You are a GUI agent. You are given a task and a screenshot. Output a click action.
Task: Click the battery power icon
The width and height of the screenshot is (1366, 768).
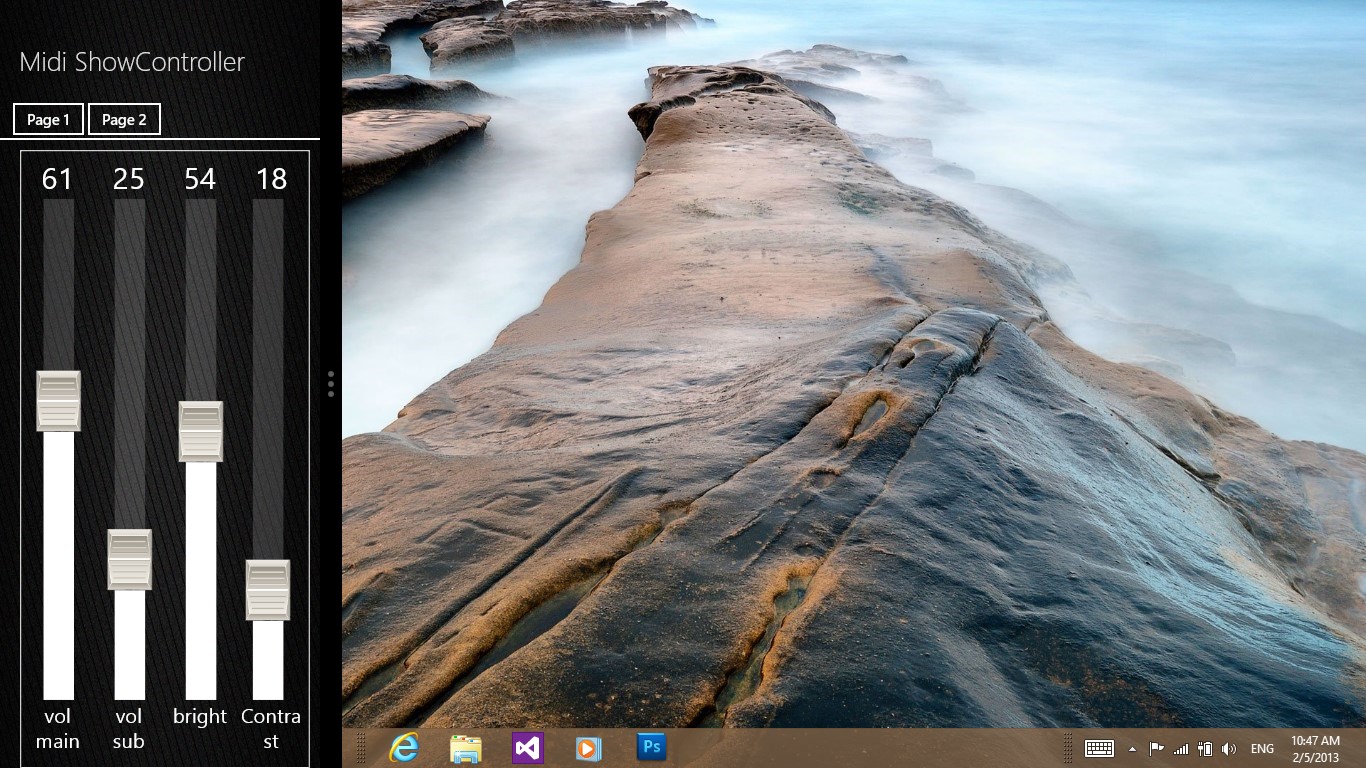(1205, 748)
